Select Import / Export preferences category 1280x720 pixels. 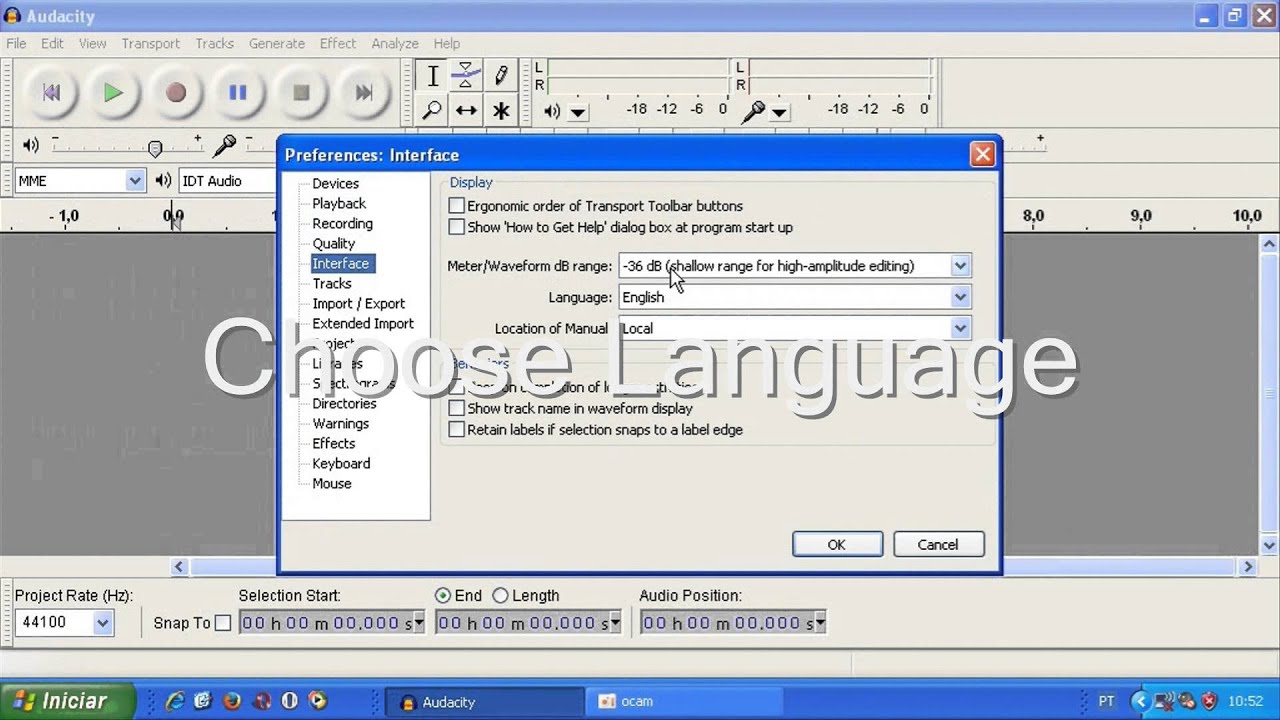[x=358, y=303]
